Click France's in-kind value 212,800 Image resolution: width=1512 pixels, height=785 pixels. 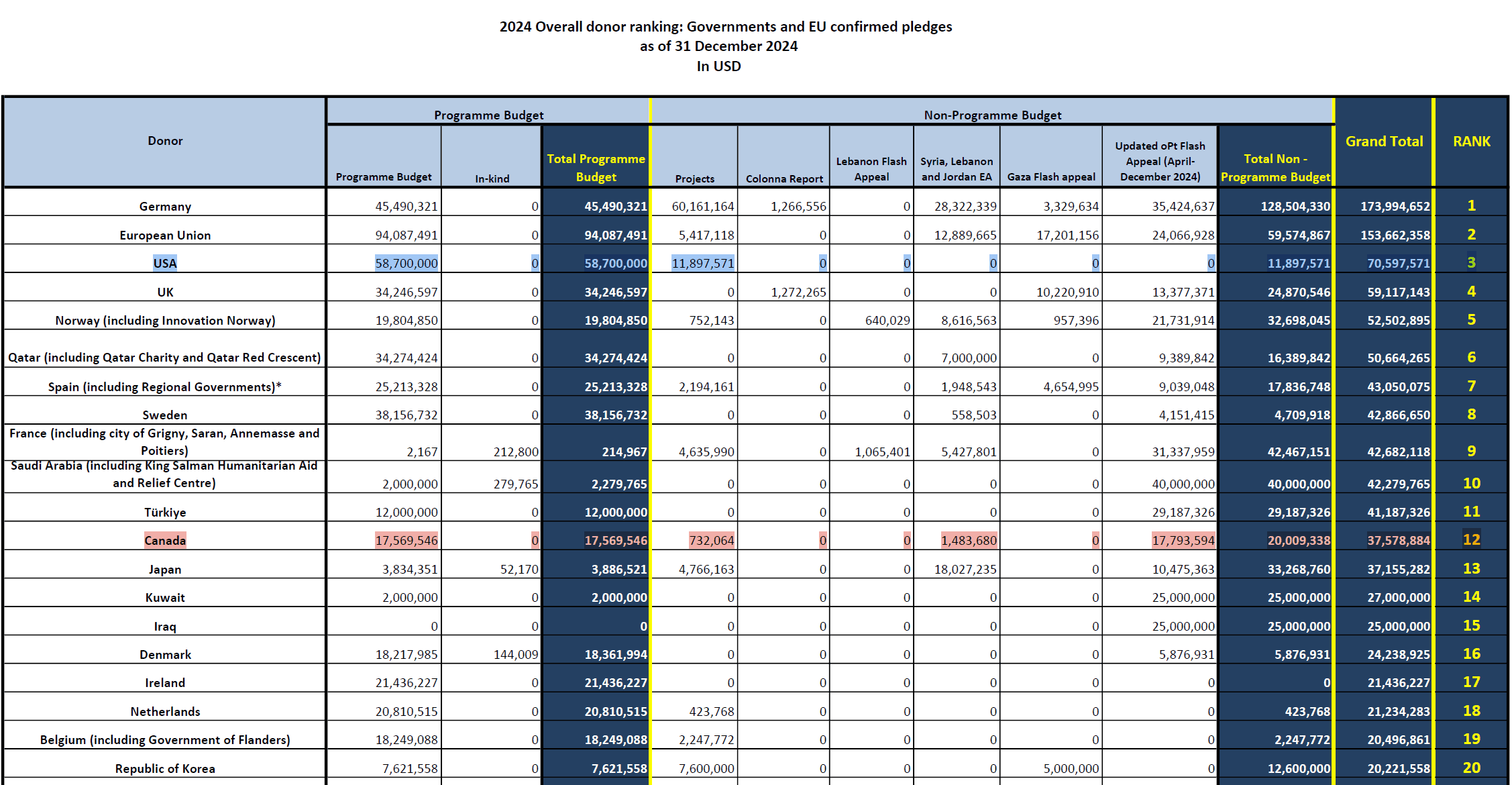515,452
